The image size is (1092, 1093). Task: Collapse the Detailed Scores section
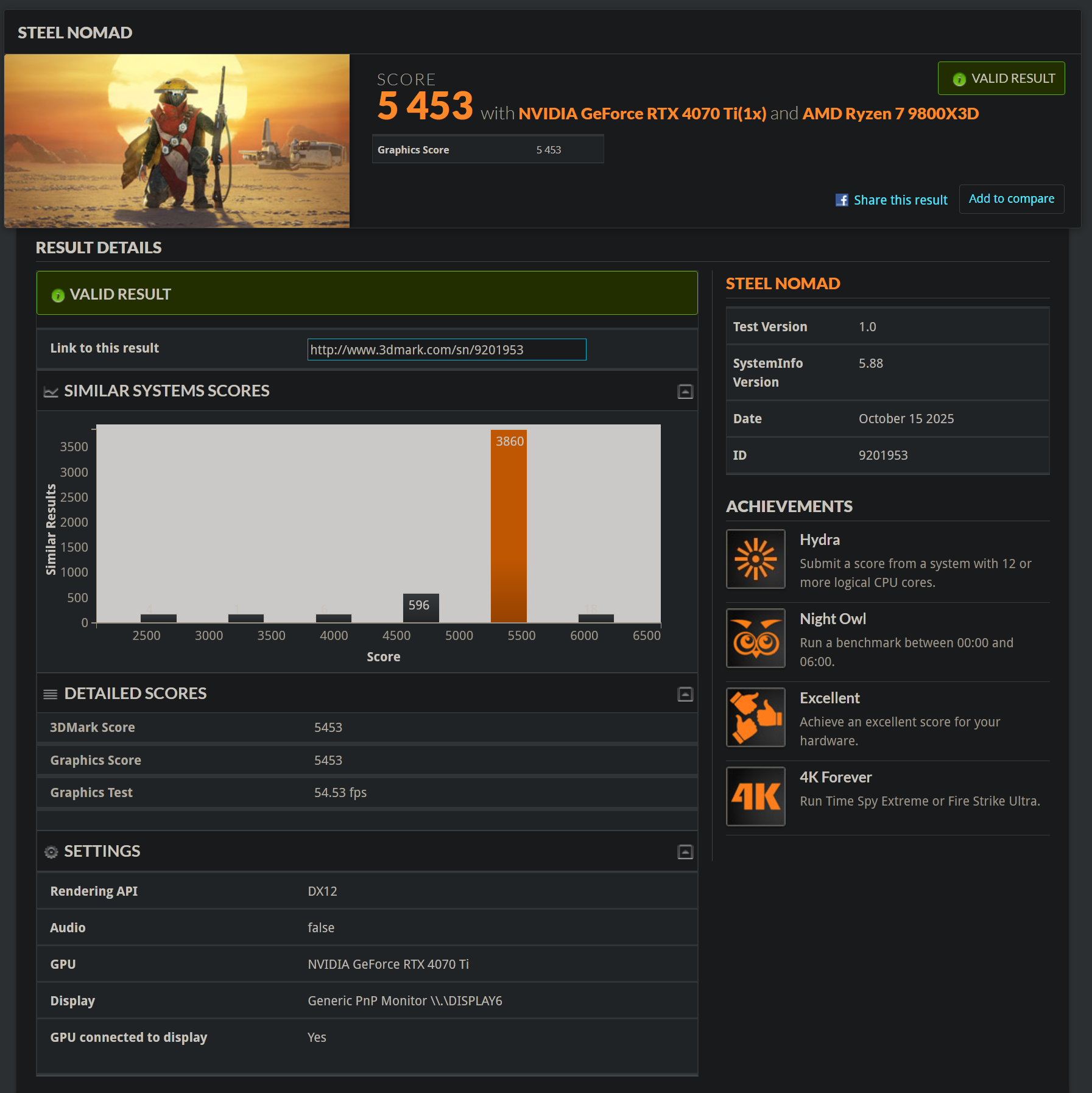point(685,694)
